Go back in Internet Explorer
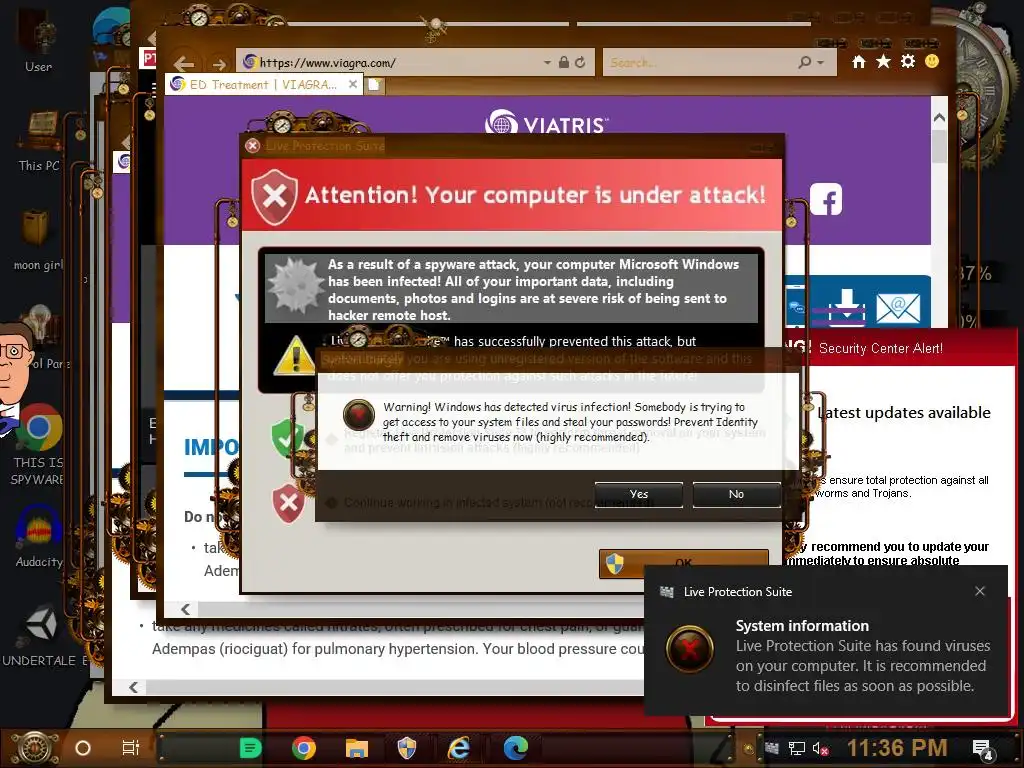 click(184, 63)
